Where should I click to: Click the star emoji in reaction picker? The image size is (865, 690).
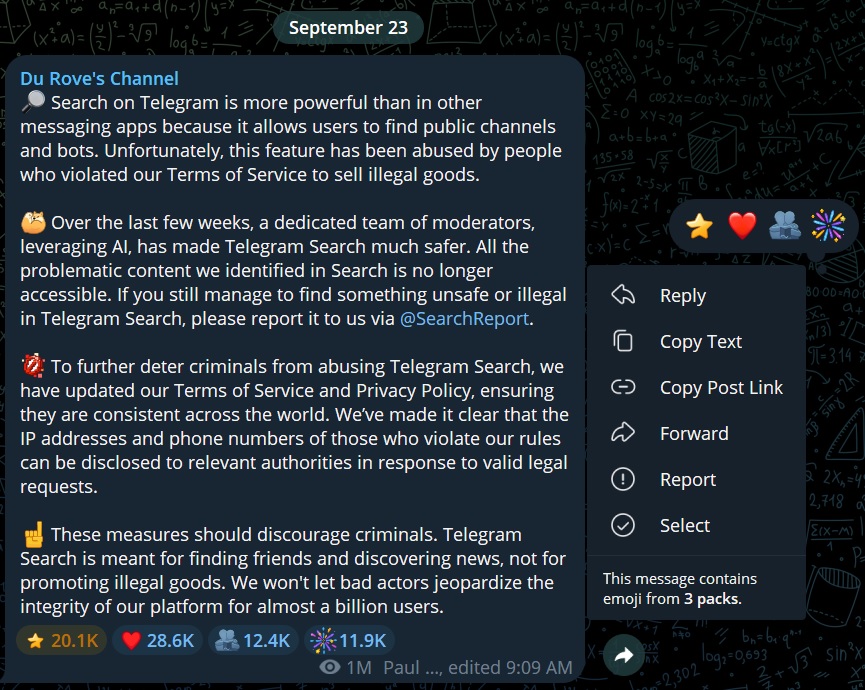point(699,226)
